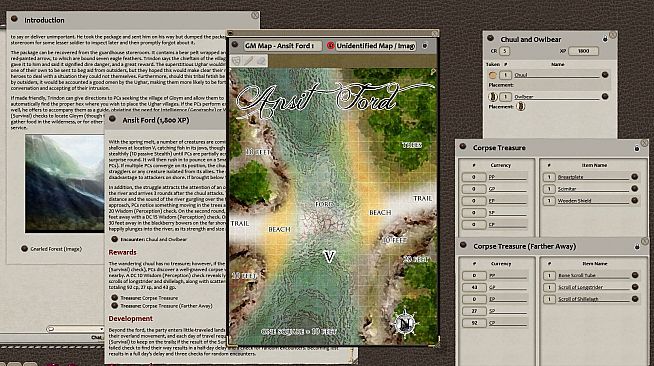Click the mountain forest image thumbnail

[x=64, y=183]
